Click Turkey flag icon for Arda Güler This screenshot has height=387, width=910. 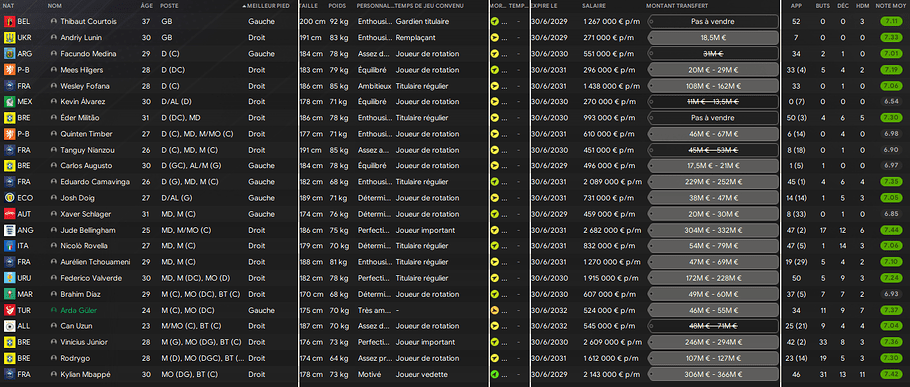pyautogui.click(x=9, y=310)
